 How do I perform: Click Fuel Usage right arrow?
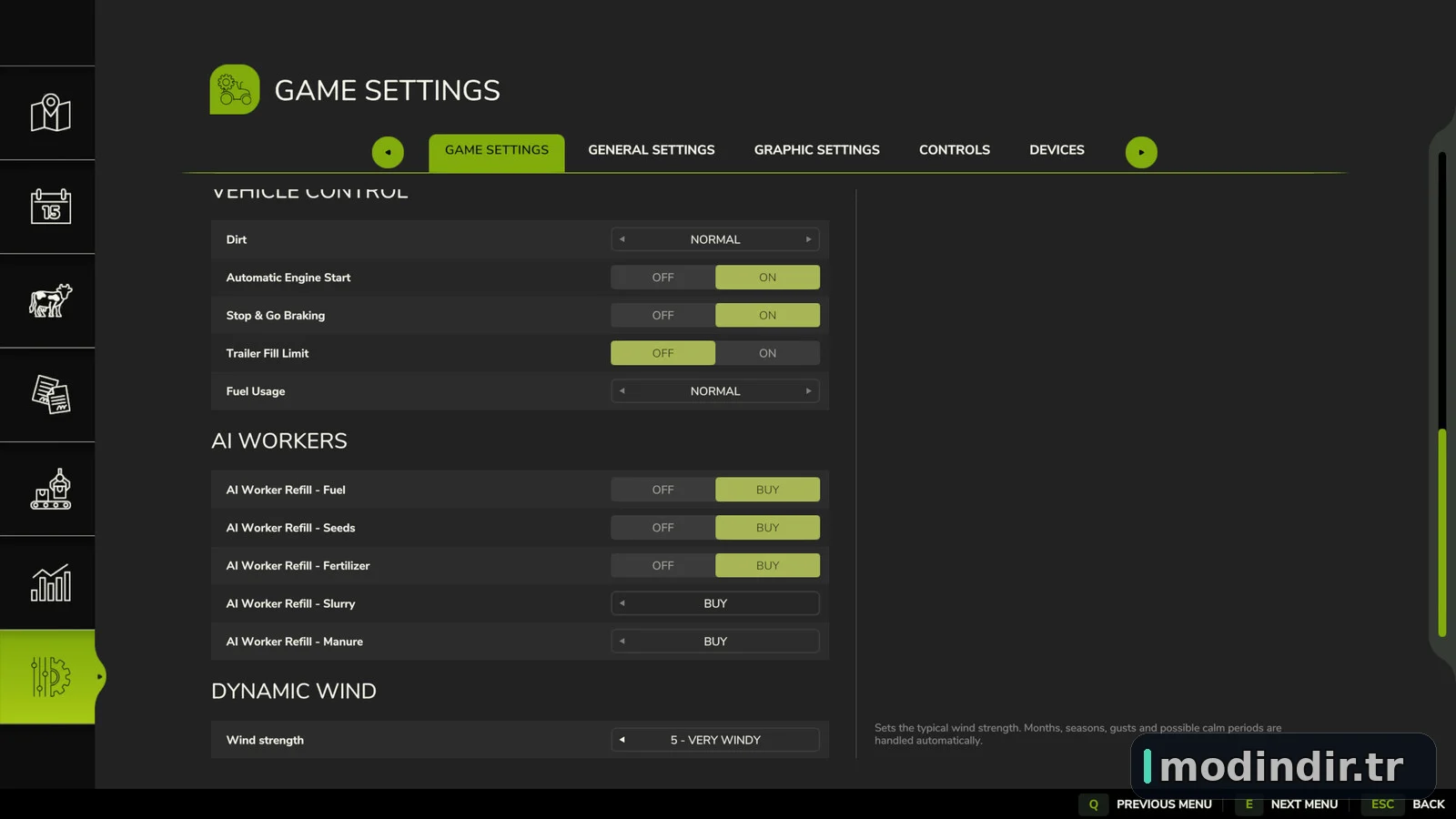(808, 391)
